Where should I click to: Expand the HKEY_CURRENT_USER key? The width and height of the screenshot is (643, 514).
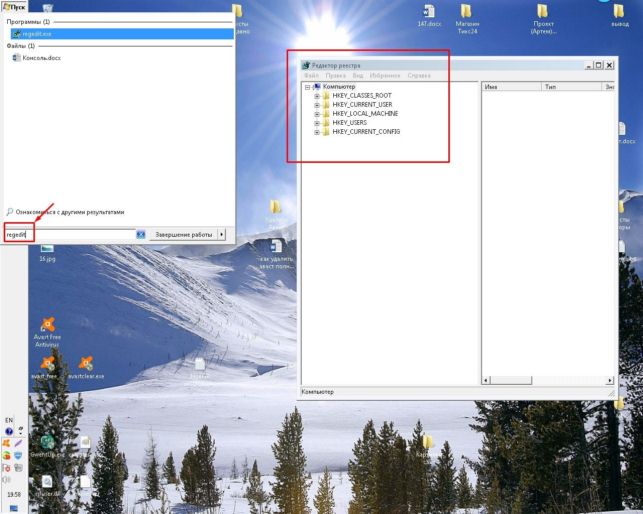click(x=317, y=105)
